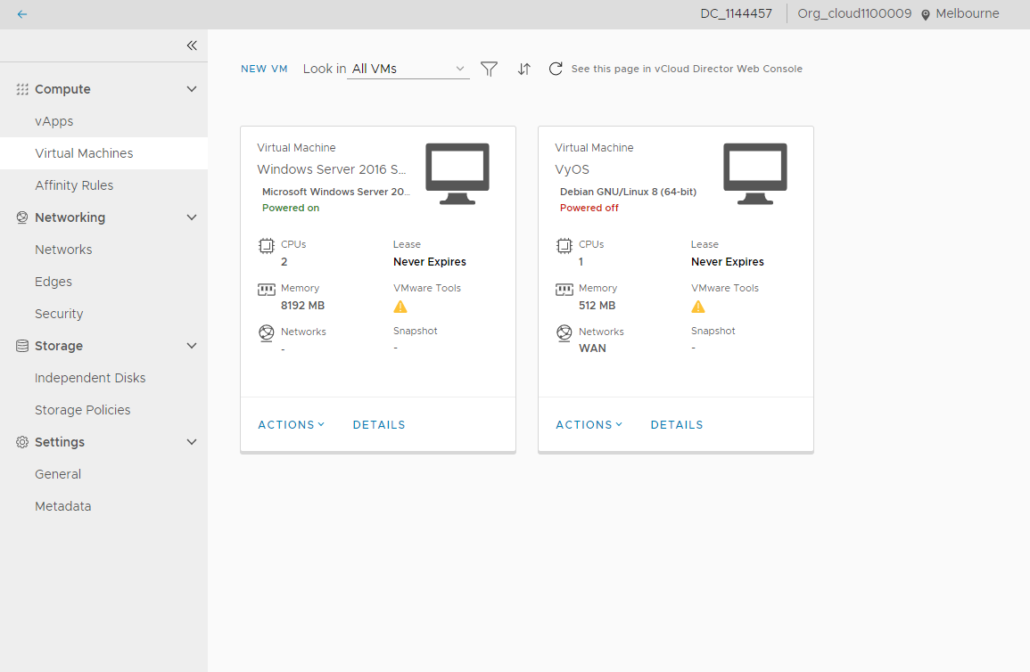Screen dimensions: 1030x672
Task: Click the 8192 MB memory value
Action: (x=303, y=305)
